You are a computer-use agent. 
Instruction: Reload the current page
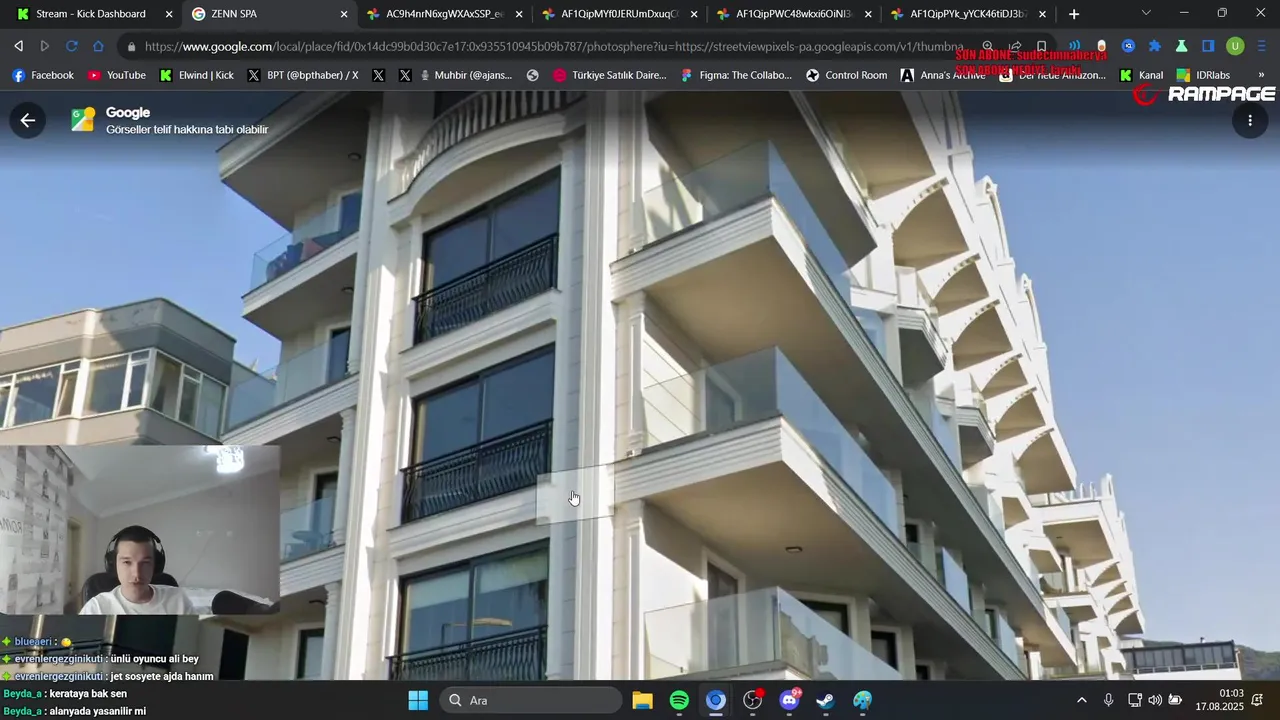click(72, 46)
